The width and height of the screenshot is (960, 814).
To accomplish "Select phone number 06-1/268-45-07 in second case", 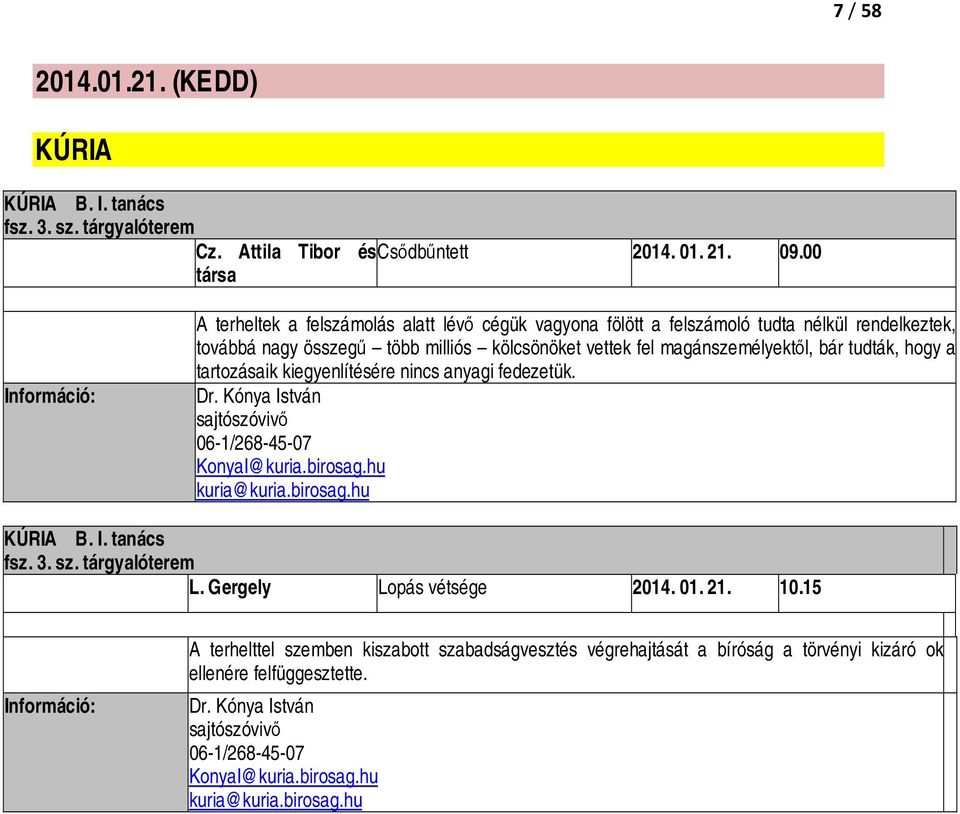I will tap(246, 753).
